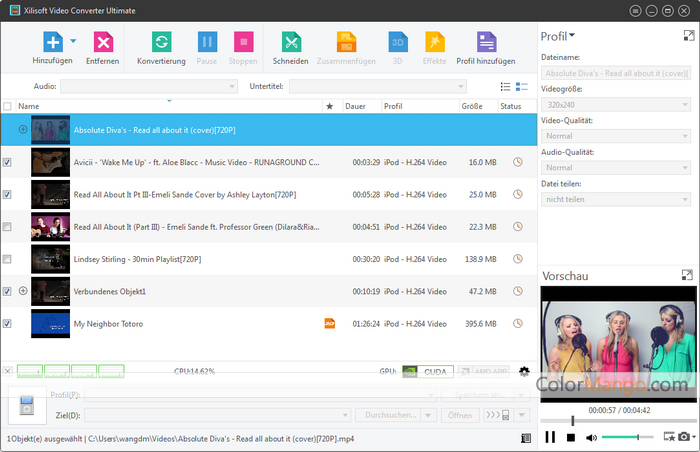700x452 pixels.
Task: Sort by the Größe column header
Action: coord(479,106)
